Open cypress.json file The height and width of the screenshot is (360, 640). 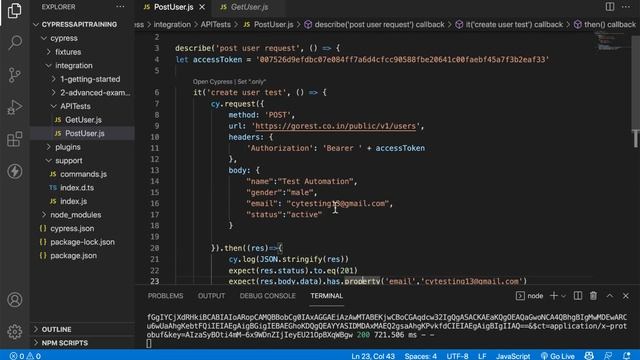pos(72,228)
